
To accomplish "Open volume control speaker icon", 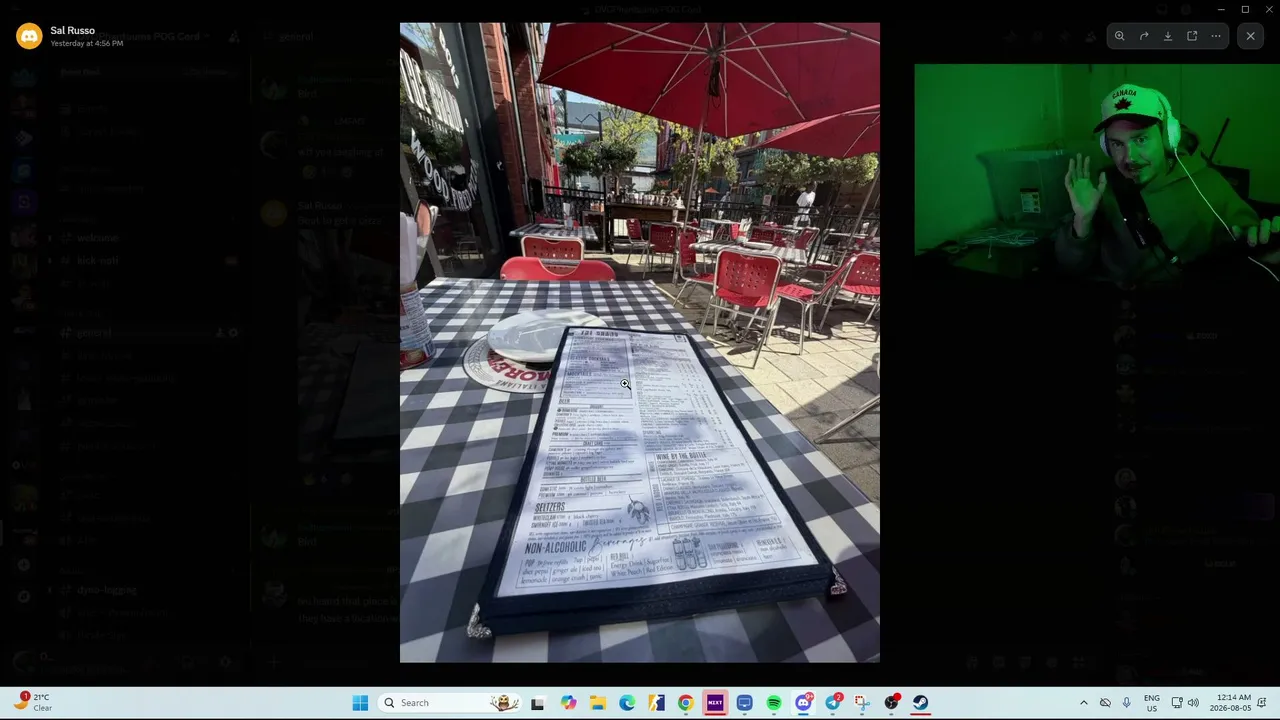I will pos(1193,703).
